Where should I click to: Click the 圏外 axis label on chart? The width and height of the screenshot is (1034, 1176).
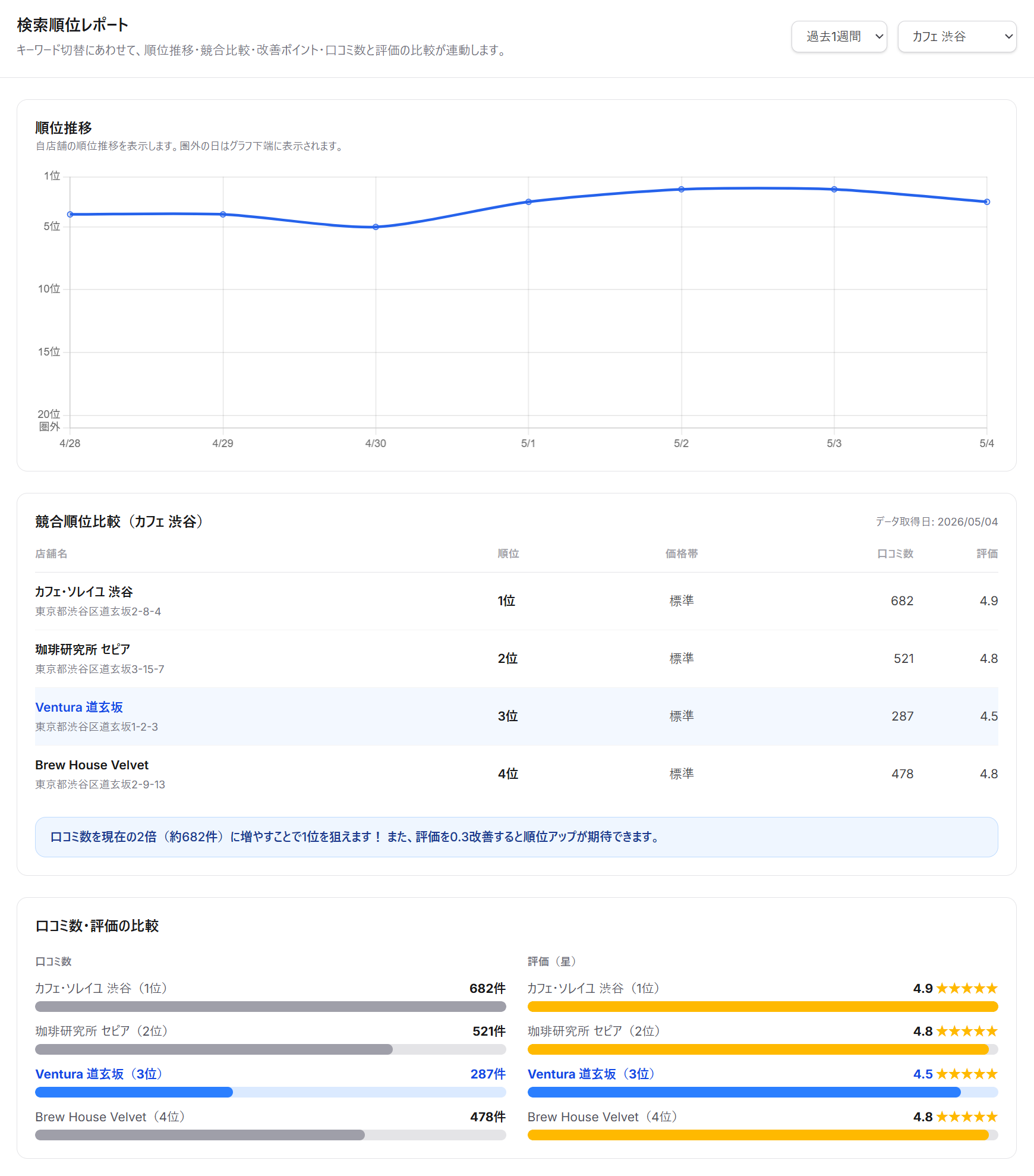(x=50, y=427)
